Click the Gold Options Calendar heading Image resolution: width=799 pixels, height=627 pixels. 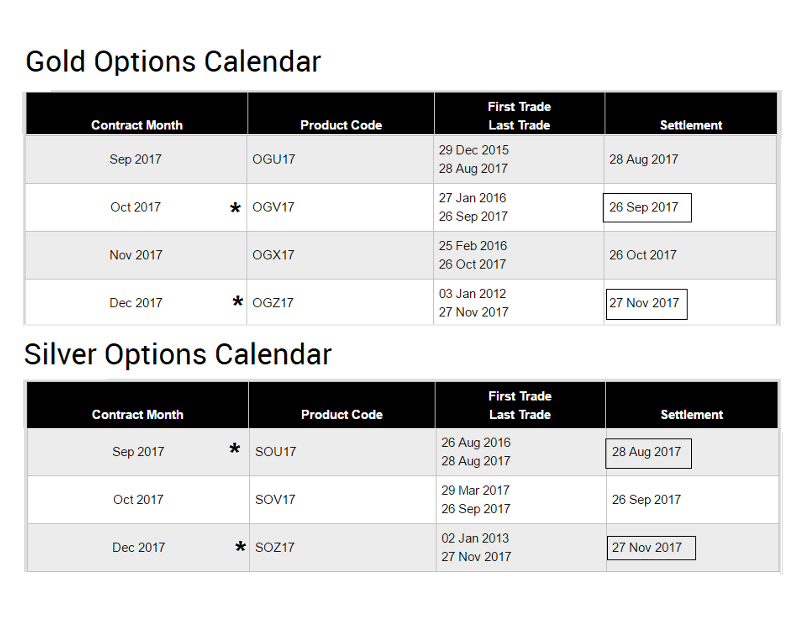tap(173, 62)
